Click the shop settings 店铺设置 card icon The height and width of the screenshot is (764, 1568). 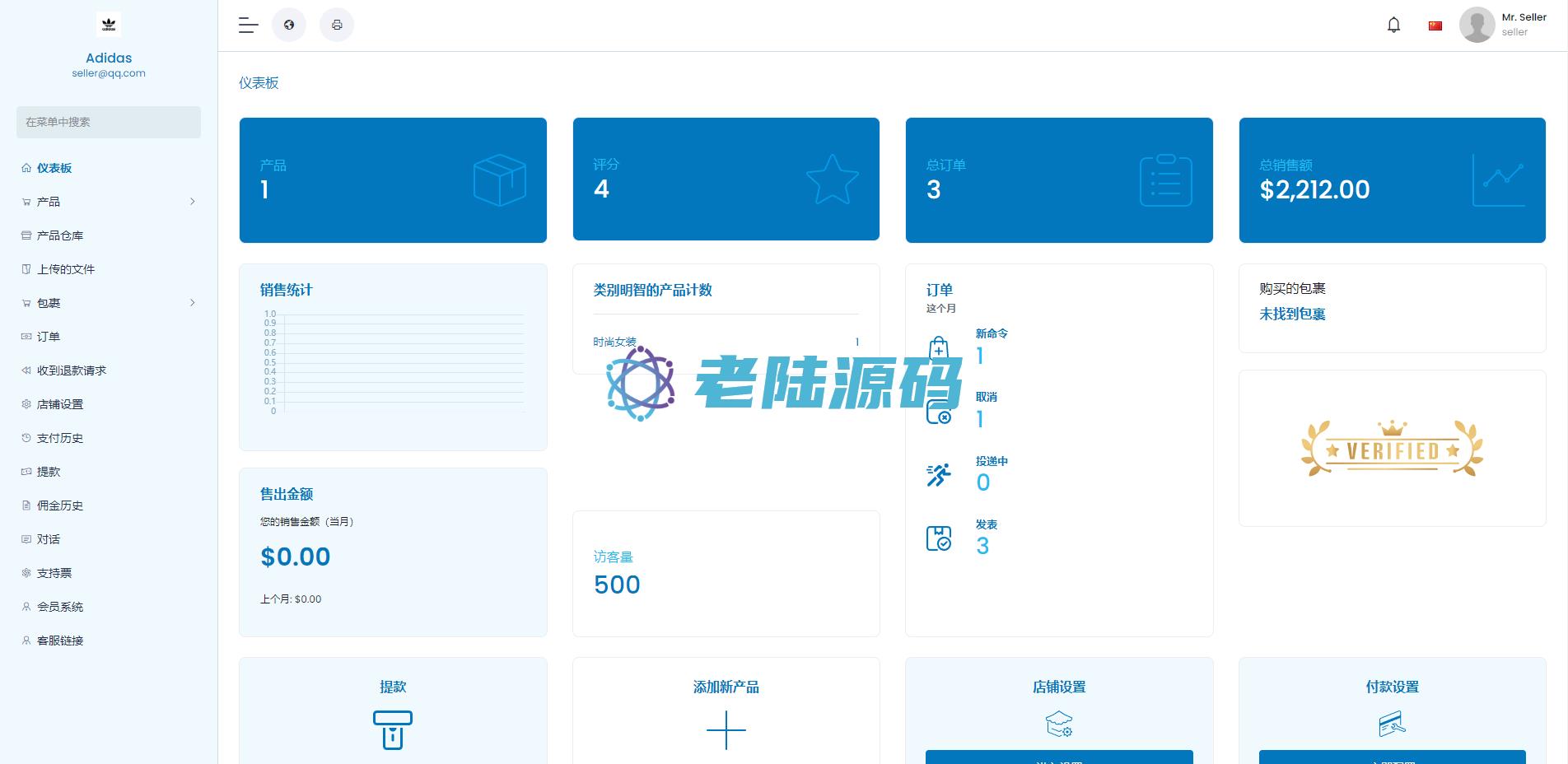coord(1058,724)
